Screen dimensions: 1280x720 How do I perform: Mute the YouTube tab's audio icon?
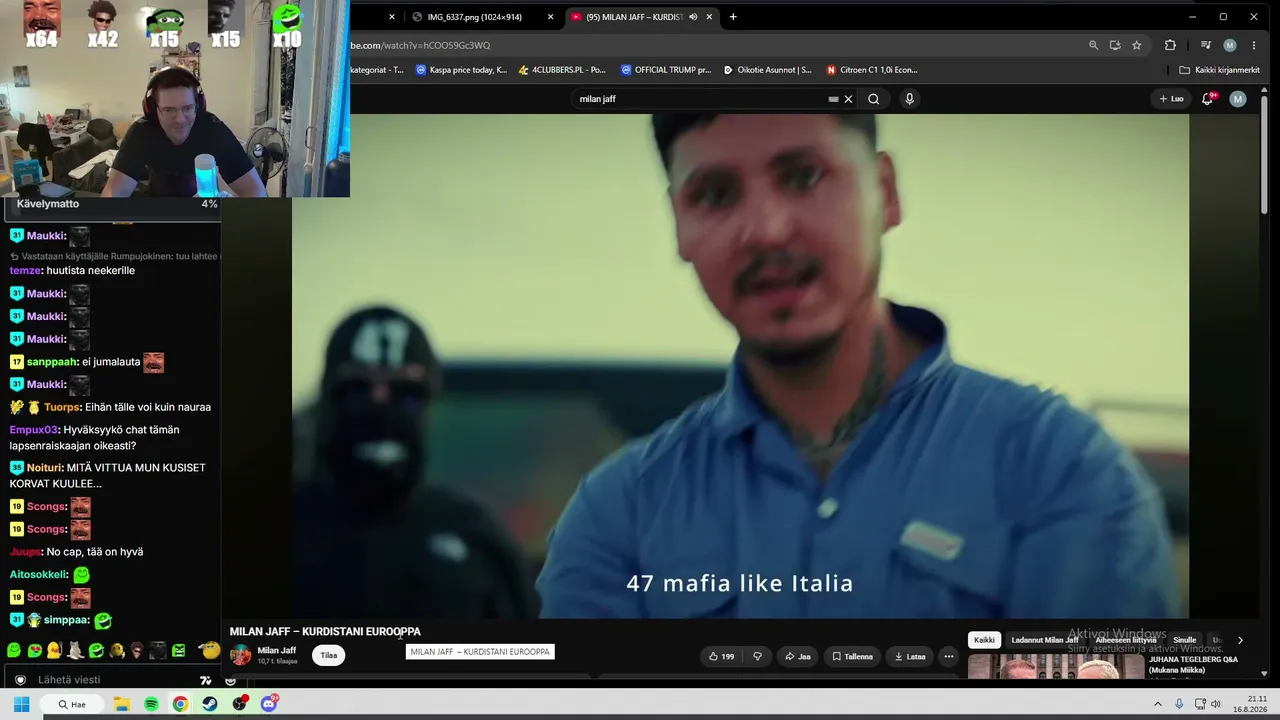coord(693,17)
